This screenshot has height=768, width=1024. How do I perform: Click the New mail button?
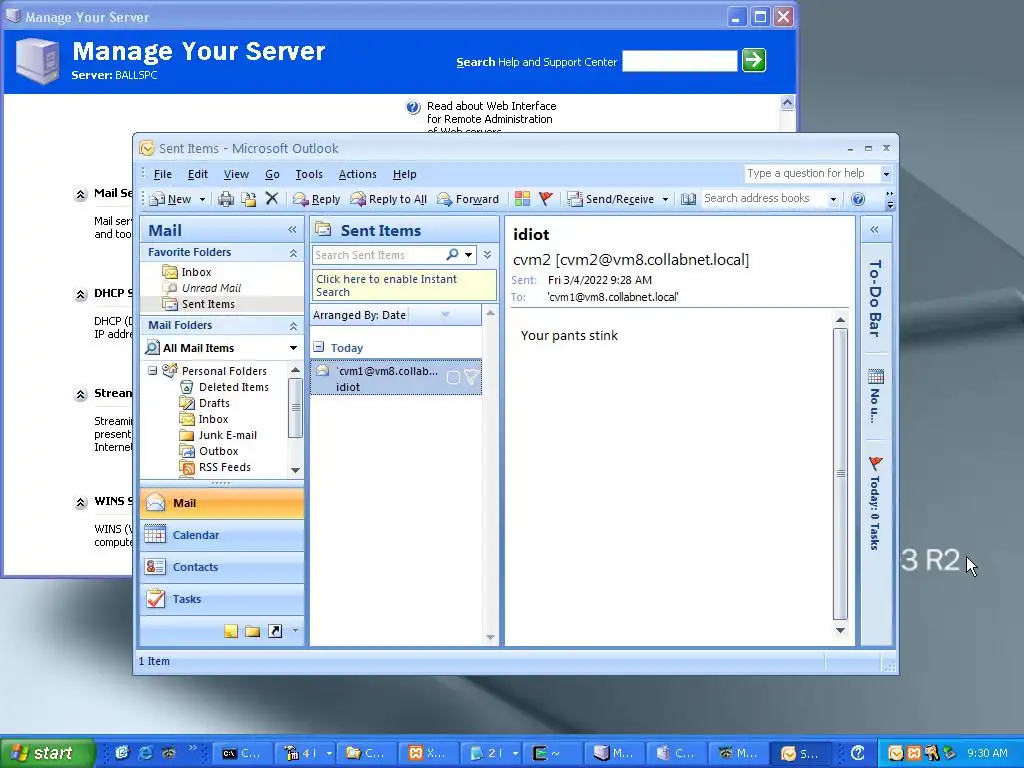coord(171,199)
